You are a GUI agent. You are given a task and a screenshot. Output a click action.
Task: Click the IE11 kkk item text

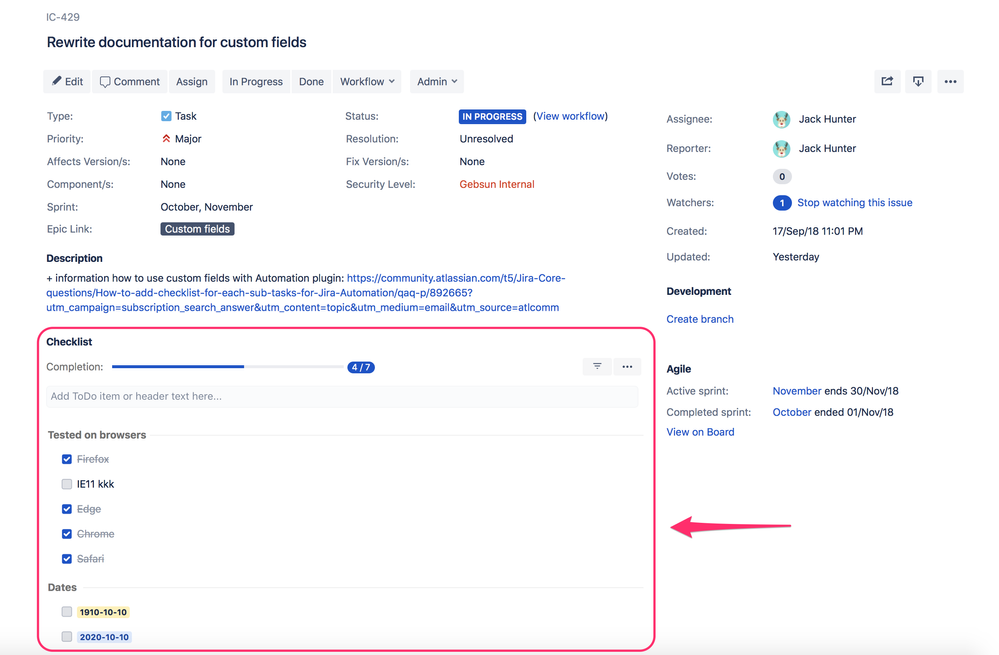96,484
